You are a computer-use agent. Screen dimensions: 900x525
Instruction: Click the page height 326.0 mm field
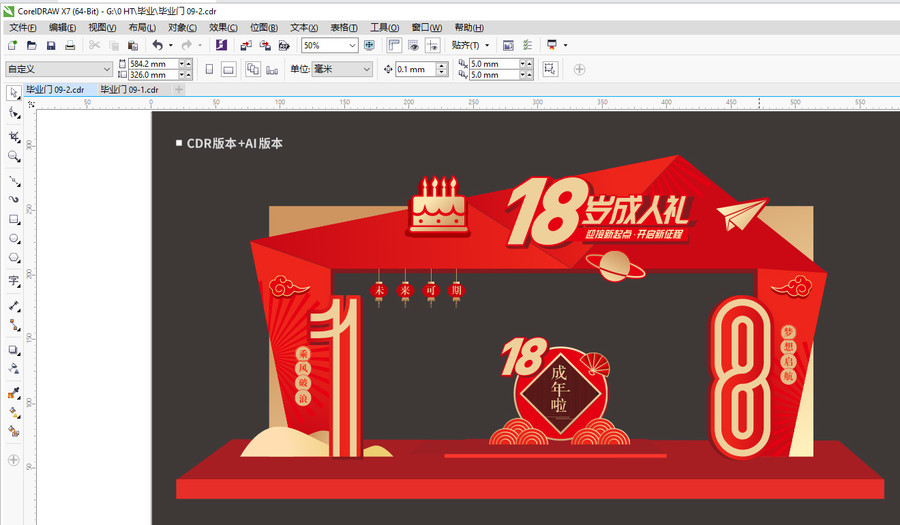click(153, 75)
